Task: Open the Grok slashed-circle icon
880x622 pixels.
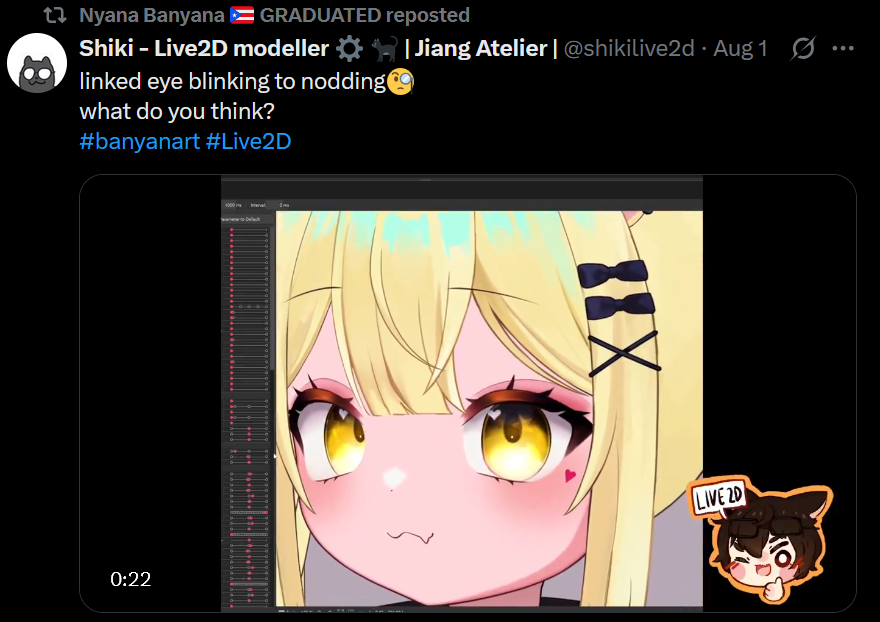Action: click(x=803, y=48)
